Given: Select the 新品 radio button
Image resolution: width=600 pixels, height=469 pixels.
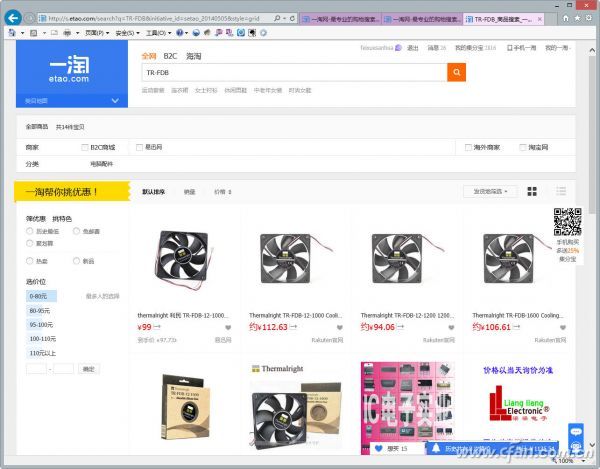Looking at the screenshot, I should pyautogui.click(x=77, y=261).
